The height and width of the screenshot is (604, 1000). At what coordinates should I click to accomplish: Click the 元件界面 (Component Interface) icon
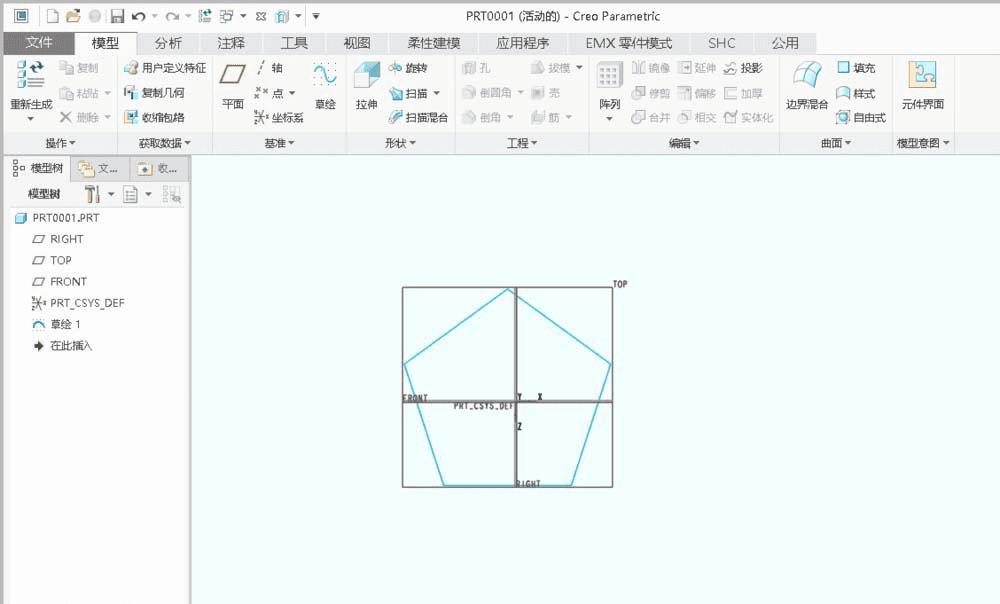(921, 88)
